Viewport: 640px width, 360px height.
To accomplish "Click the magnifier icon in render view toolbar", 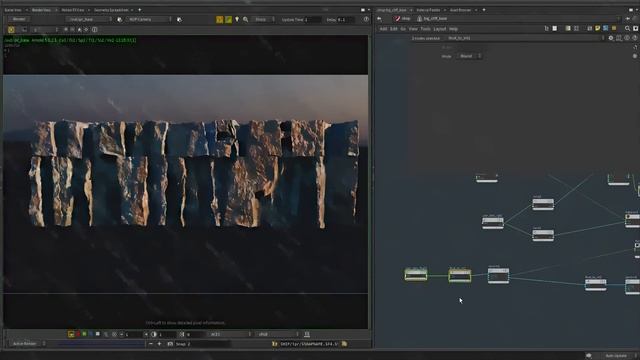I will (x=246, y=19).
